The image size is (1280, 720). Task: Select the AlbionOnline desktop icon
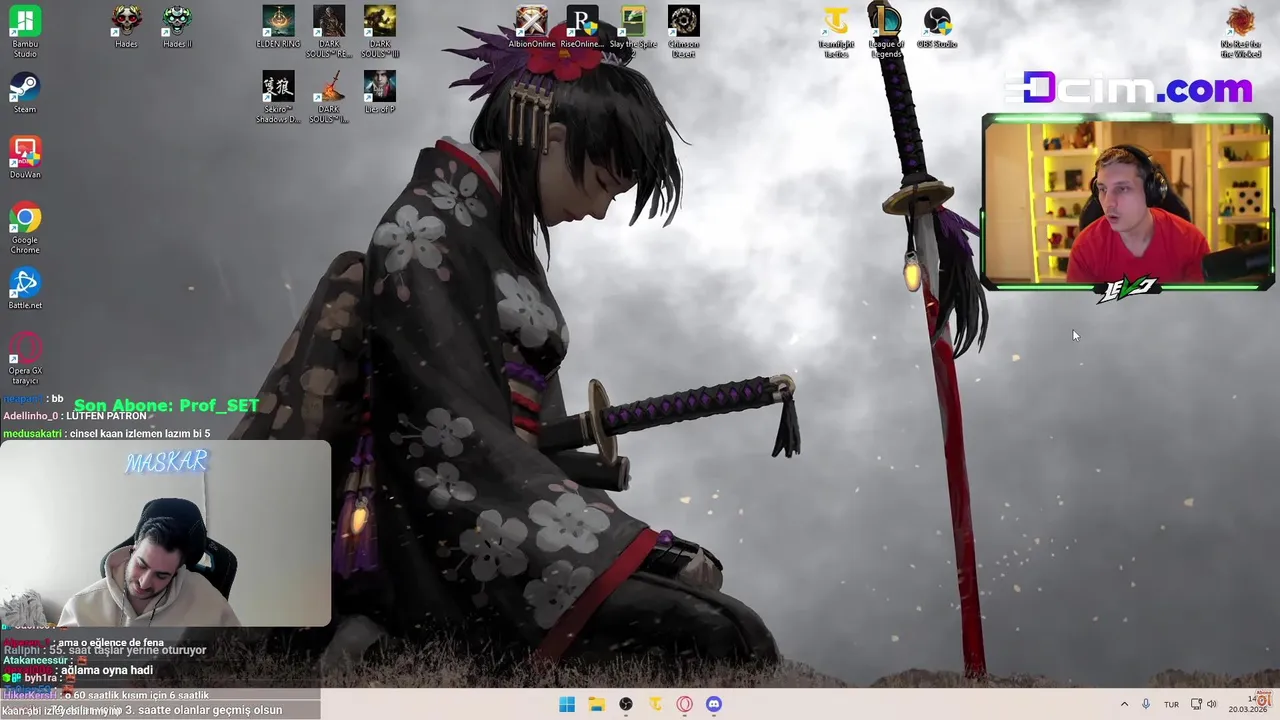click(531, 27)
